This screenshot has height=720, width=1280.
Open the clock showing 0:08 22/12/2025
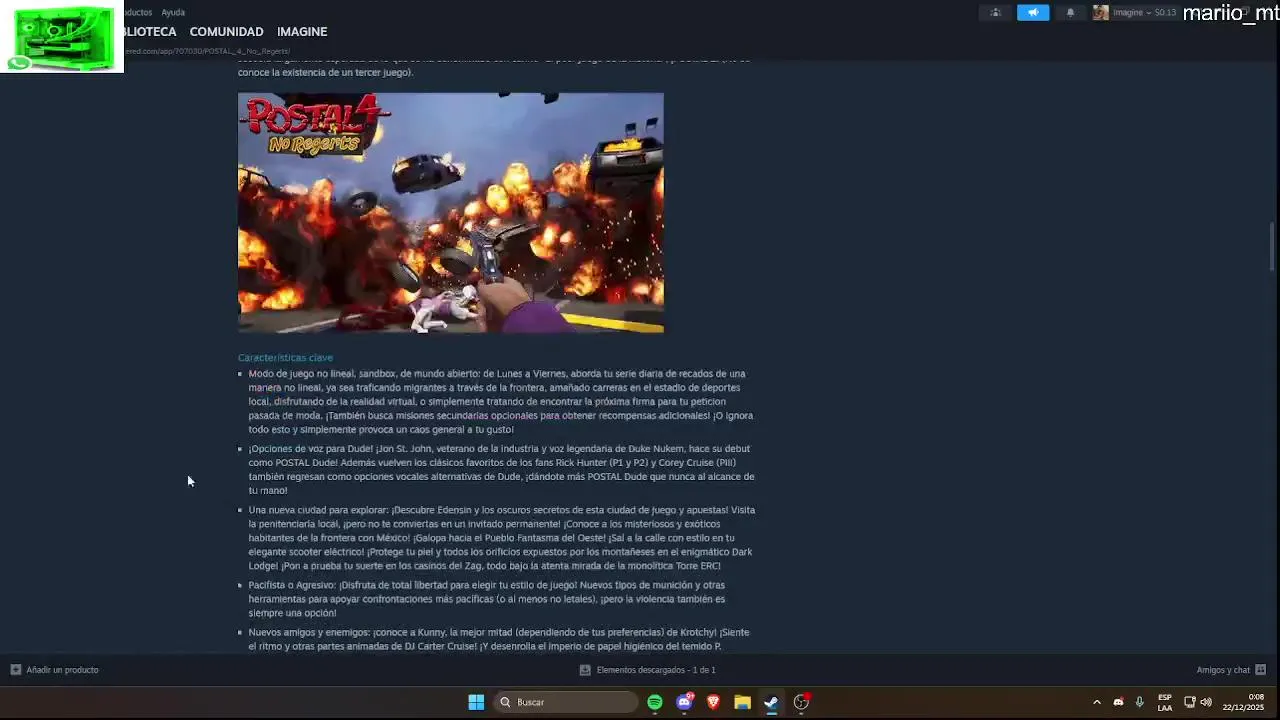[x=1243, y=702]
